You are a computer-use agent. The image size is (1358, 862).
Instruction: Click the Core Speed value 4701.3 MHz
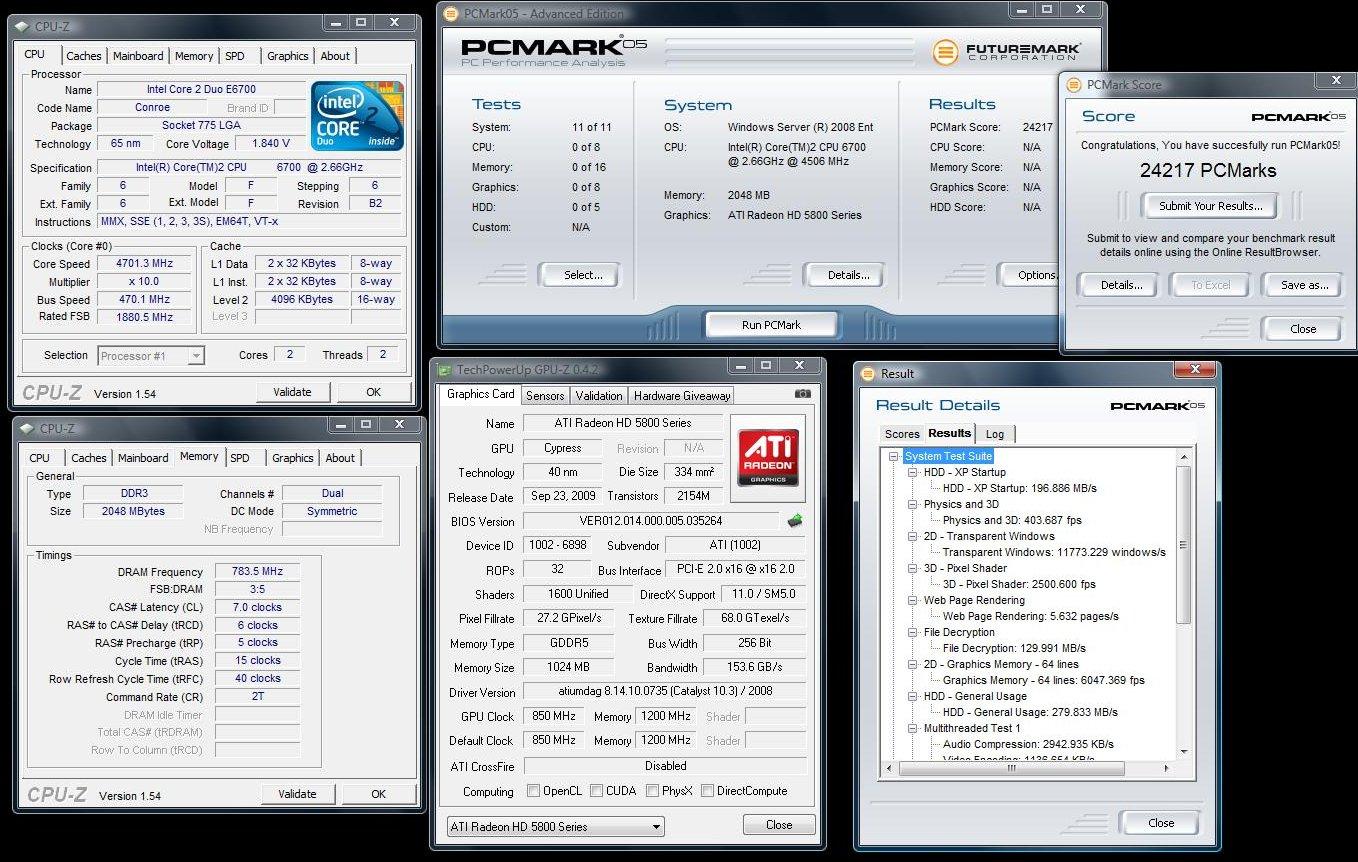point(144,264)
